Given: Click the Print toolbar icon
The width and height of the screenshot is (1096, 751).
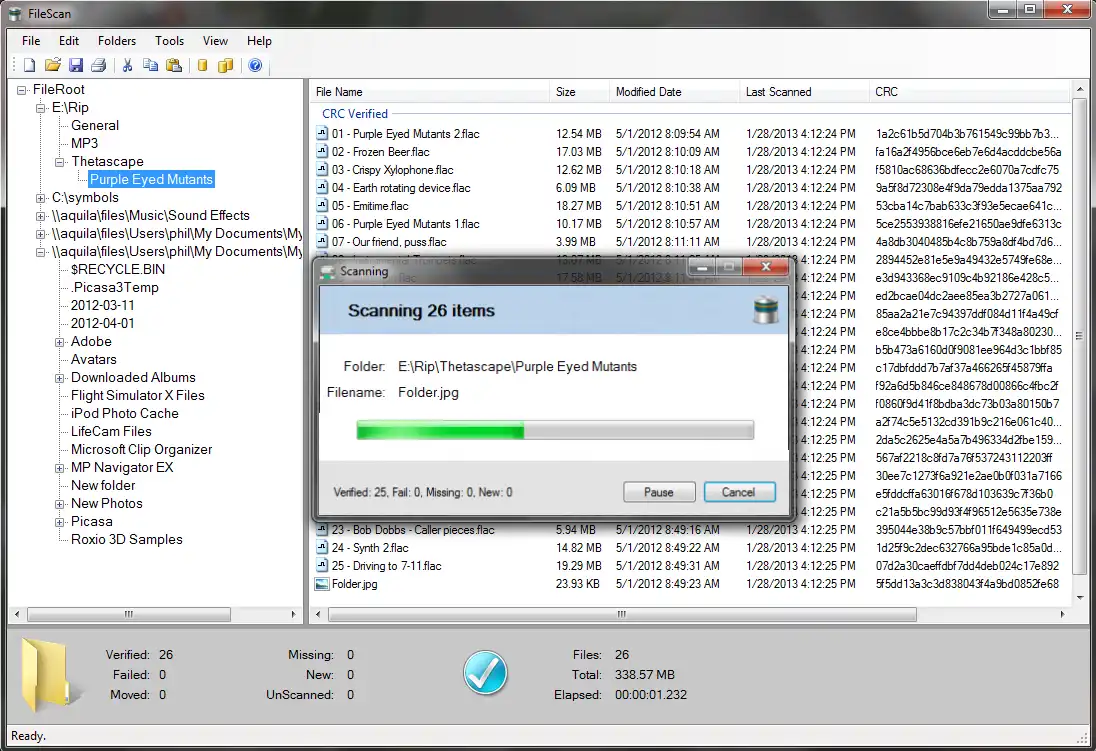Looking at the screenshot, I should point(99,65).
